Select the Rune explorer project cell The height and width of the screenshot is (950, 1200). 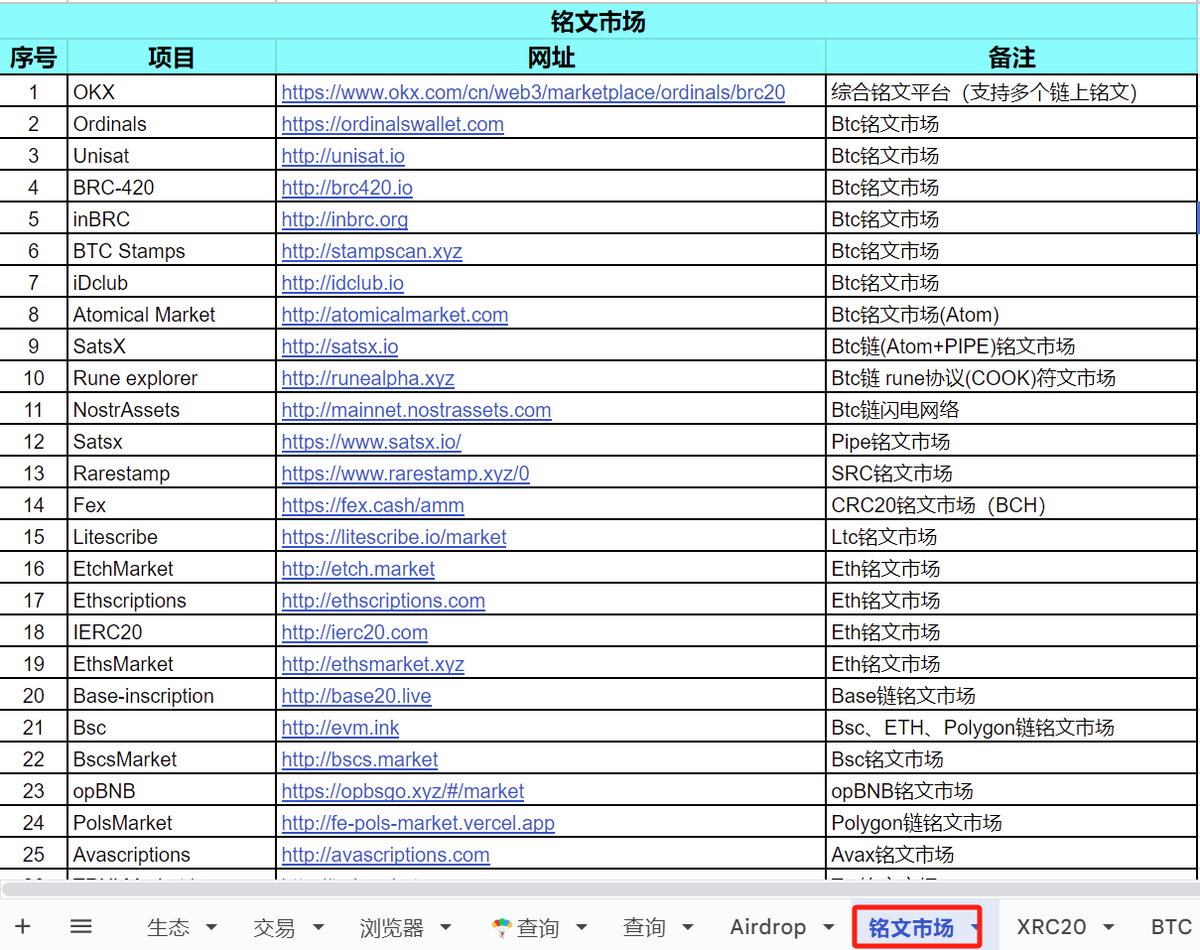172,378
